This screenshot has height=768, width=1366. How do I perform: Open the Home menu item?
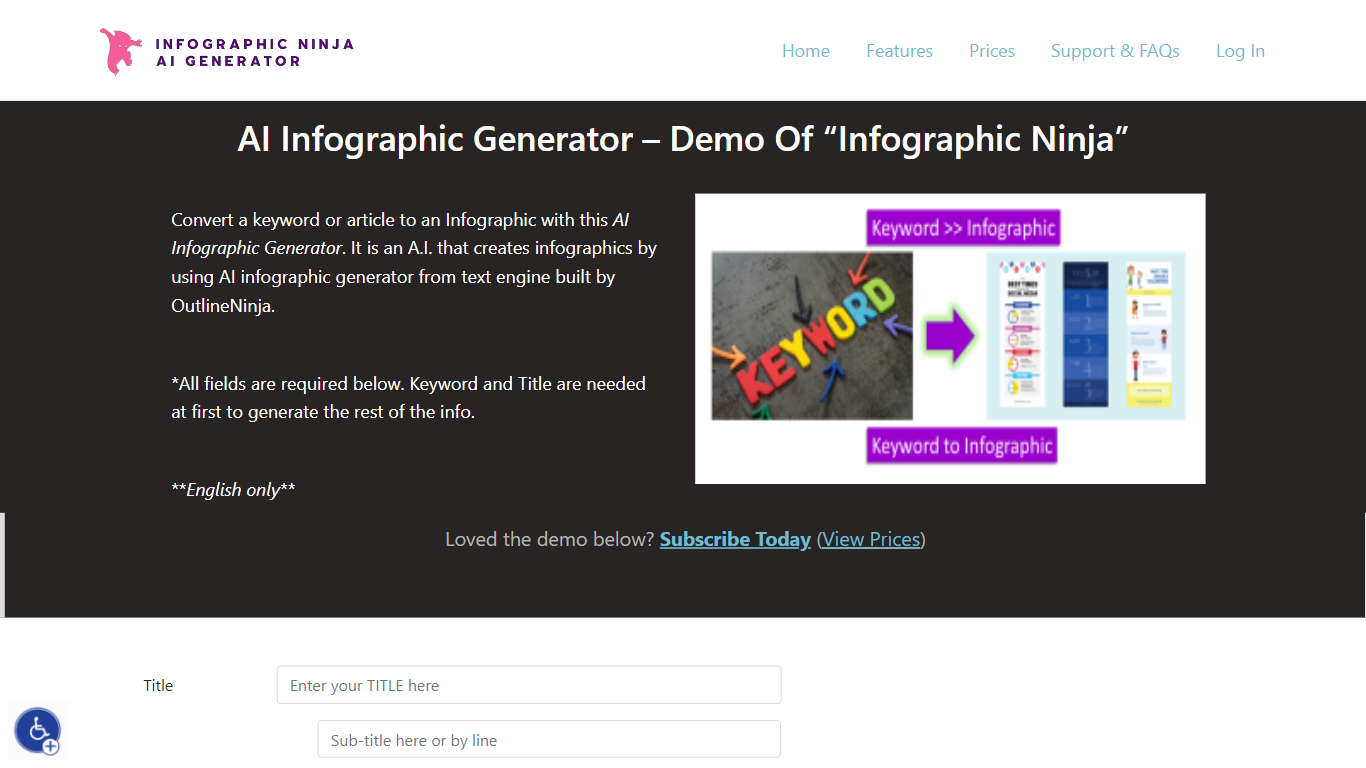pyautogui.click(x=806, y=51)
